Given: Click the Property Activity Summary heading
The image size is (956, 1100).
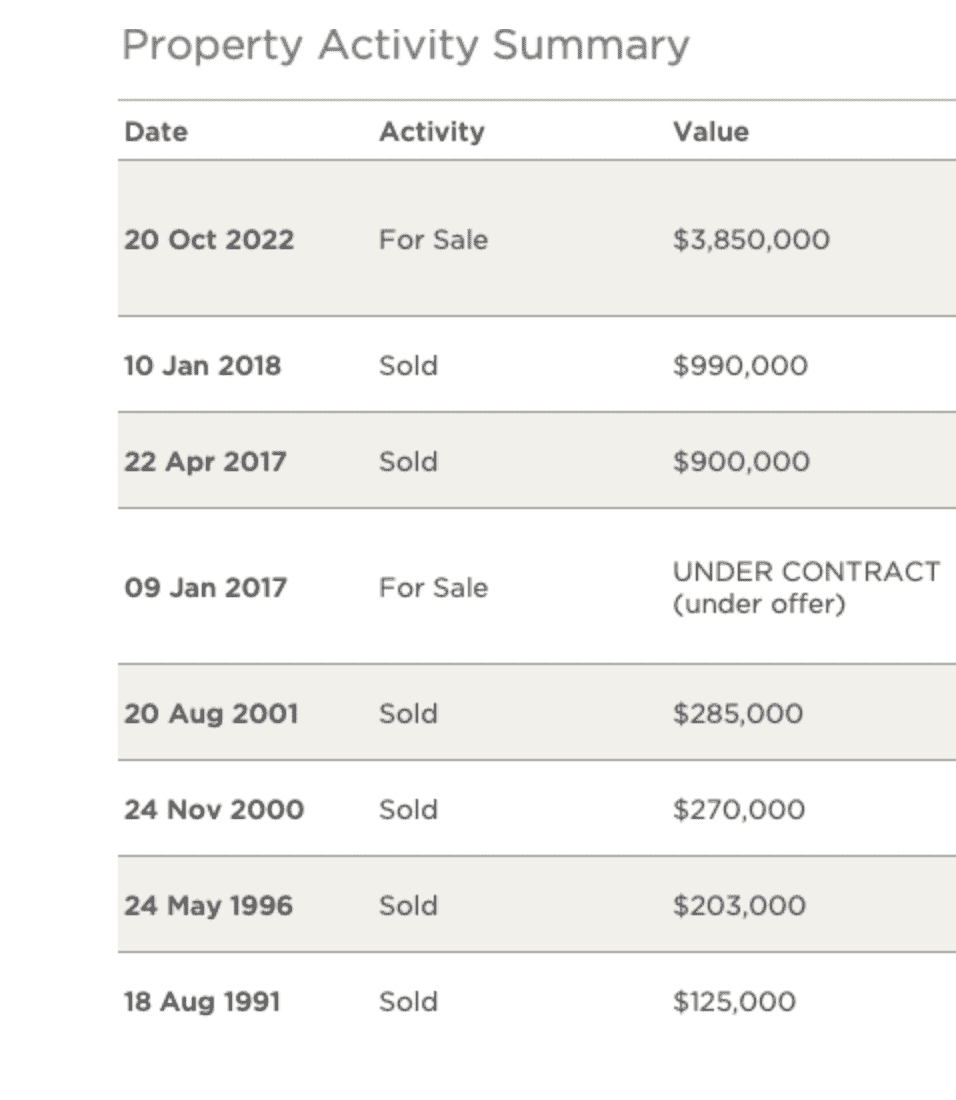Looking at the screenshot, I should coord(405,46).
